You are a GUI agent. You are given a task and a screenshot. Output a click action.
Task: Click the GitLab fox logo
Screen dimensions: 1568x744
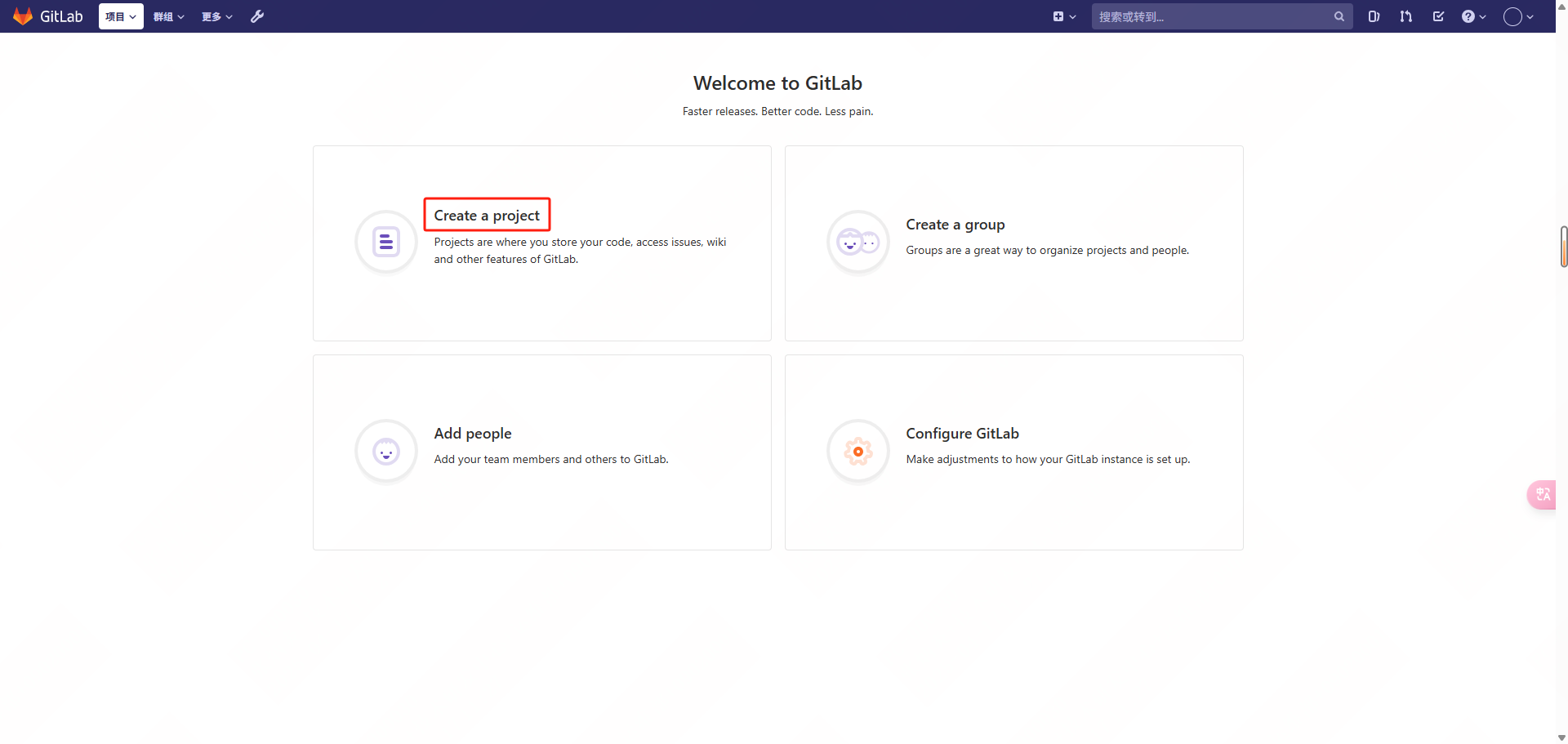click(23, 16)
